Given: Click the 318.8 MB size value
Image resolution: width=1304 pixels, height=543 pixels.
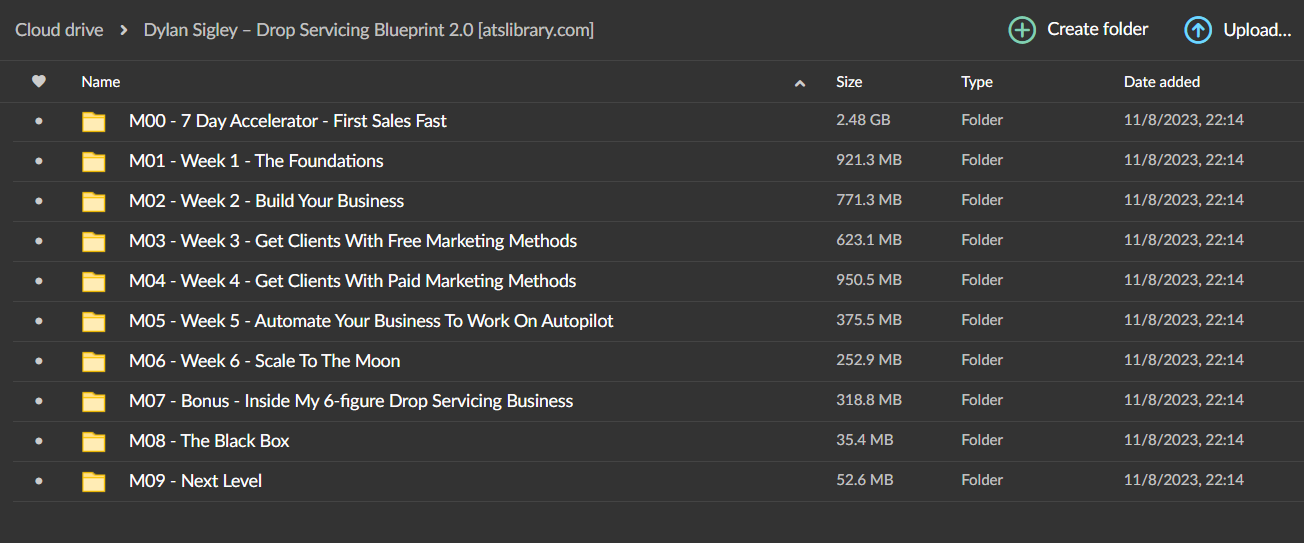Looking at the screenshot, I should [869, 400].
